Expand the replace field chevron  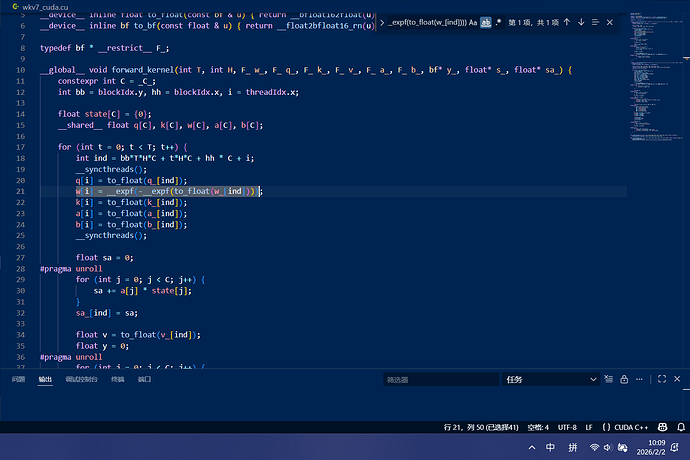tap(380, 21)
